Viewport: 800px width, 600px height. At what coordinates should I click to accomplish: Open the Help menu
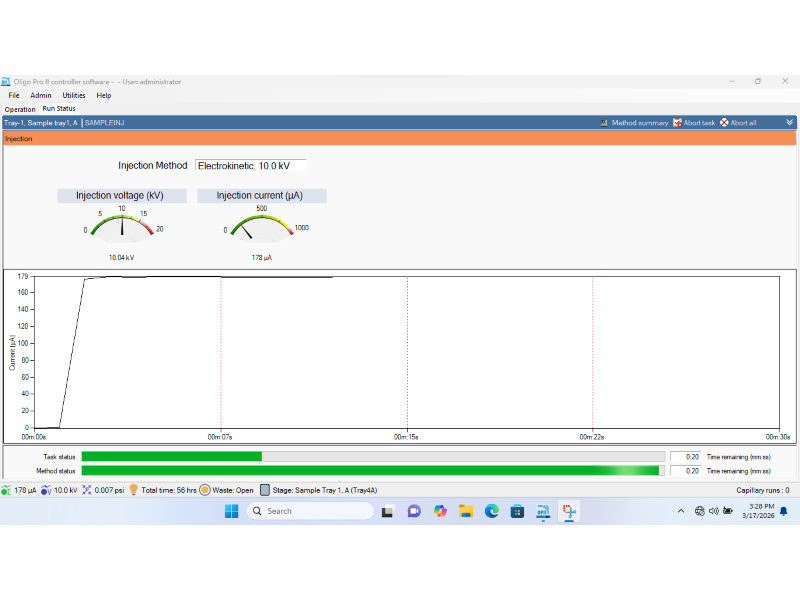pos(104,95)
